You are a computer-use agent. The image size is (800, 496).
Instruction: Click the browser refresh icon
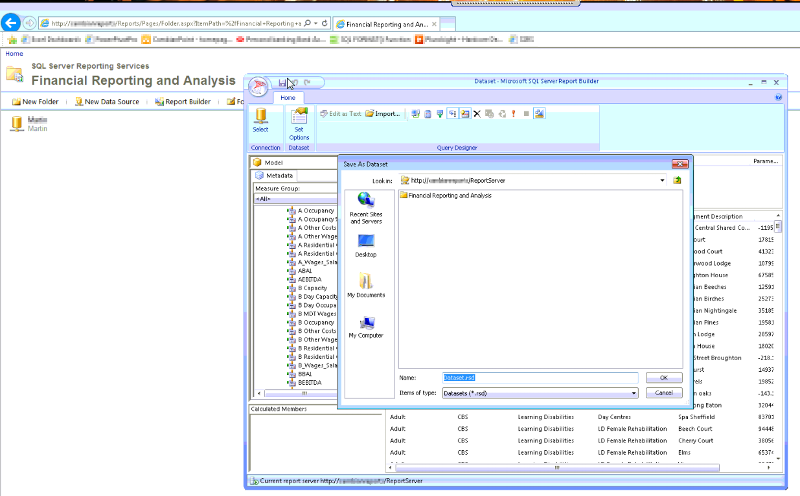click(x=324, y=23)
